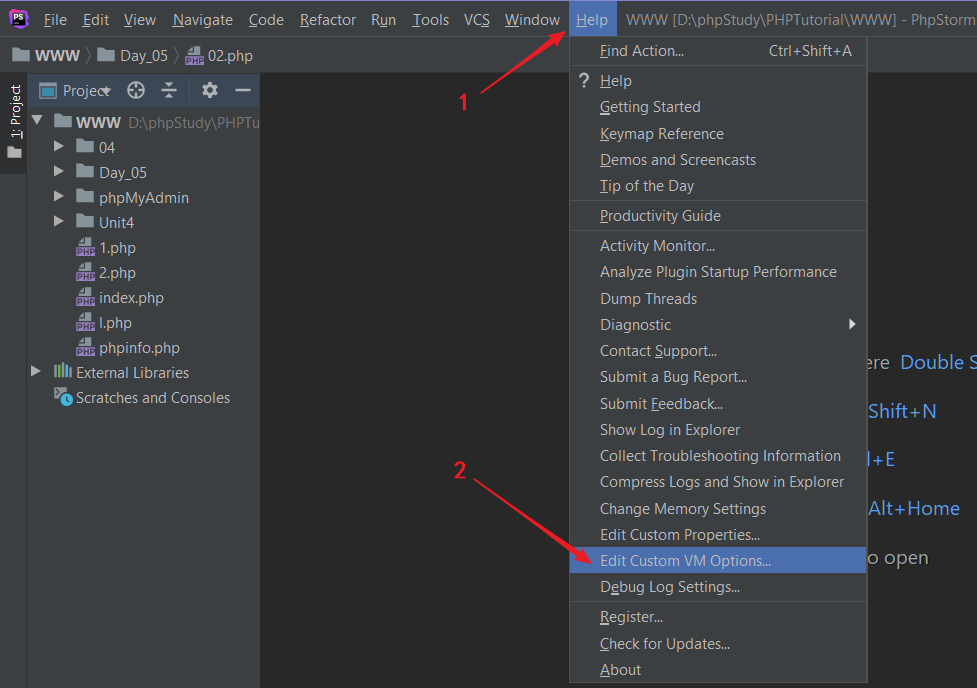
Task: Choose Analyze Plugin Startup Performance
Action: coord(718,272)
